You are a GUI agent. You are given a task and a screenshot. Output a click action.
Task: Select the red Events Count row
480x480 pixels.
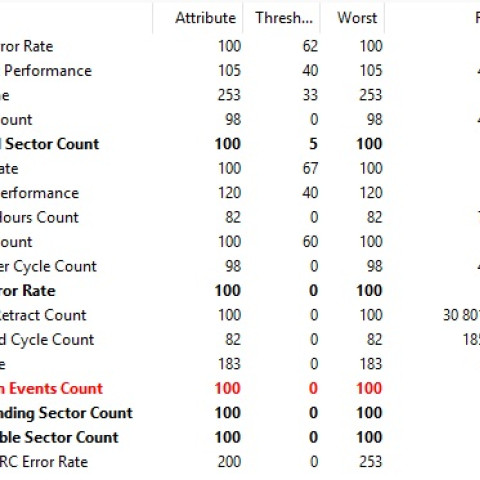coord(240,389)
